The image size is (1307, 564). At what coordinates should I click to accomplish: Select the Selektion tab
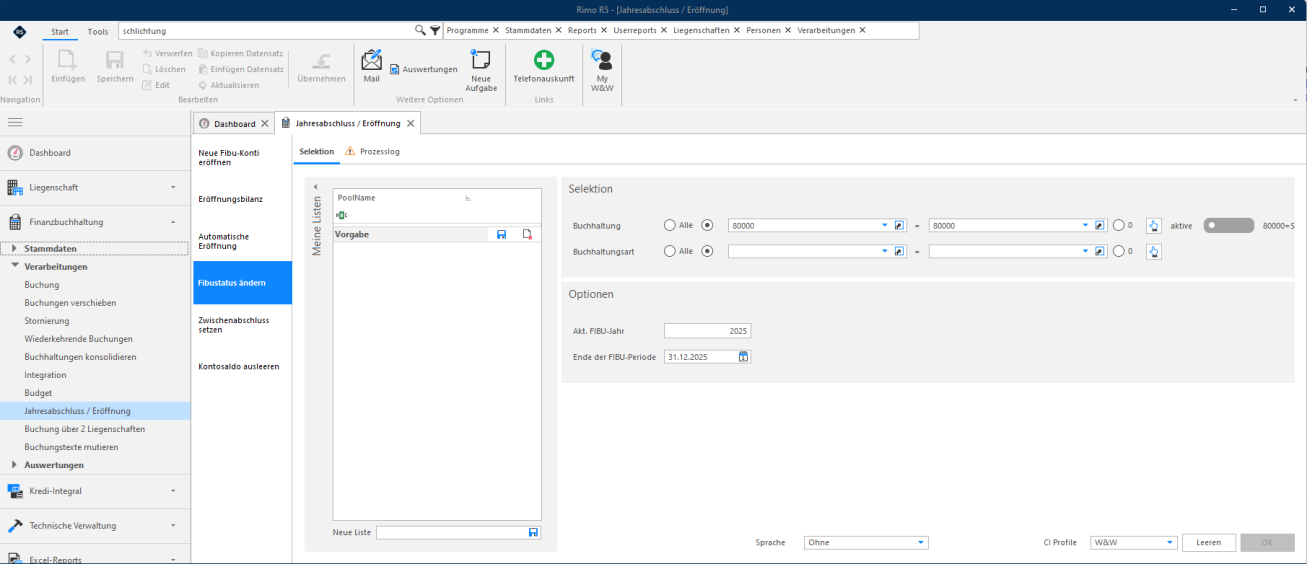tap(316, 151)
